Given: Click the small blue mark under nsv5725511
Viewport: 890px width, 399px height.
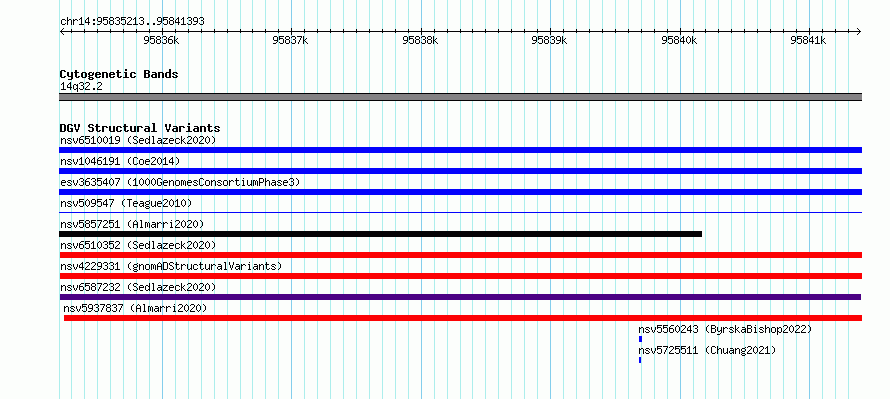Looking at the screenshot, I should click(640, 360).
